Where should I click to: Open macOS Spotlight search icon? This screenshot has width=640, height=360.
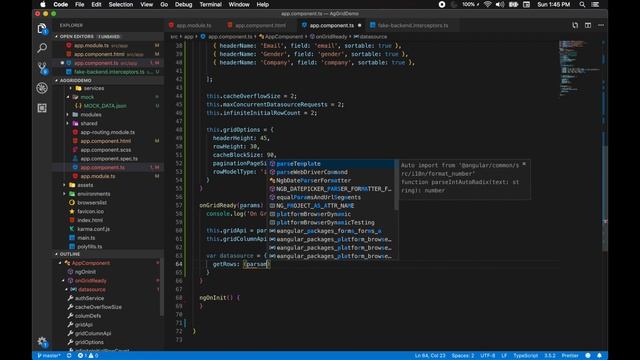coord(582,4)
